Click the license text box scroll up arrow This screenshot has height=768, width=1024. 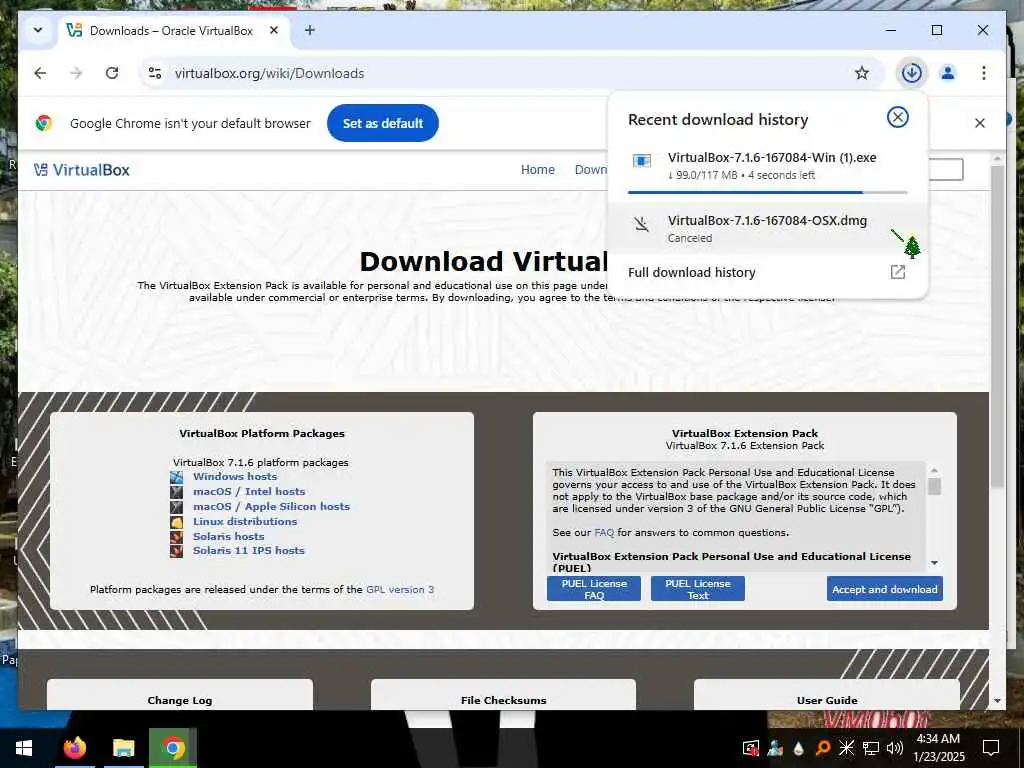coord(935,470)
